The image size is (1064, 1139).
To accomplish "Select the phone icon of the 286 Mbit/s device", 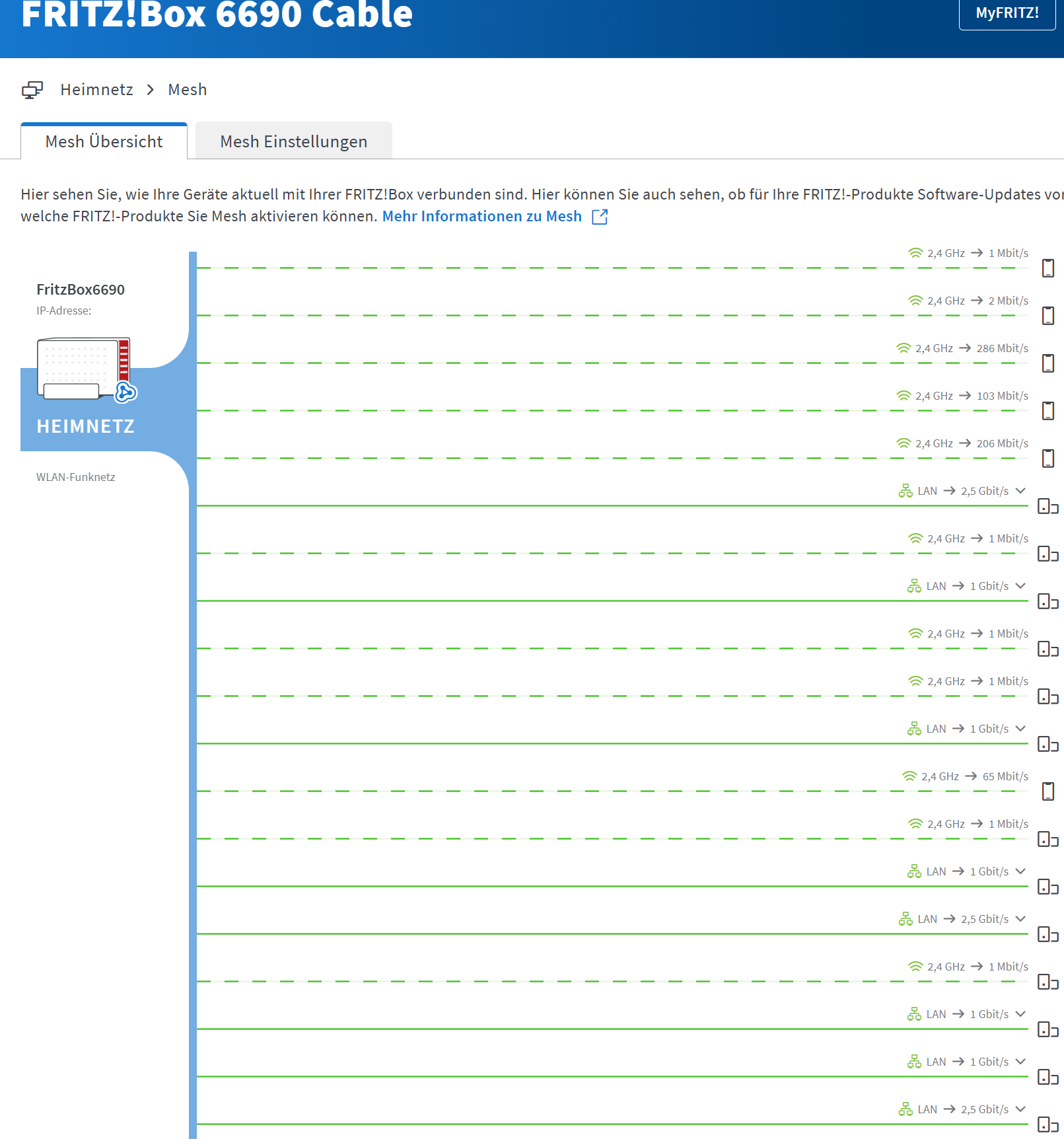I will [x=1048, y=363].
